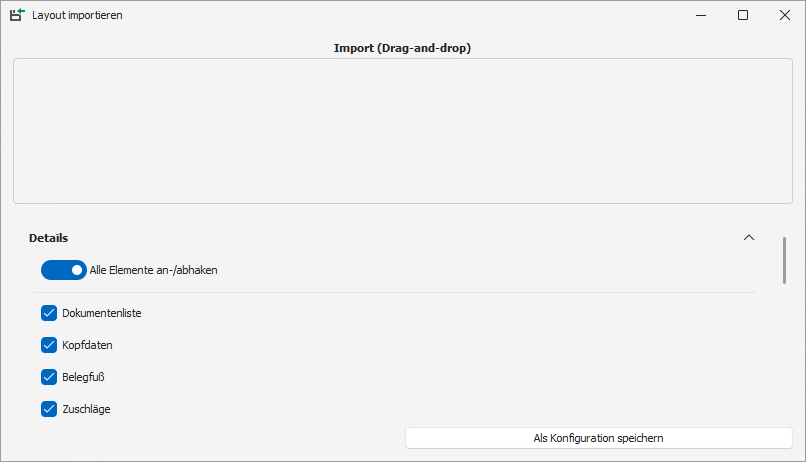Uncheck the Kopfdaten checkbox
Image resolution: width=806 pixels, height=462 pixels.
click(x=49, y=345)
